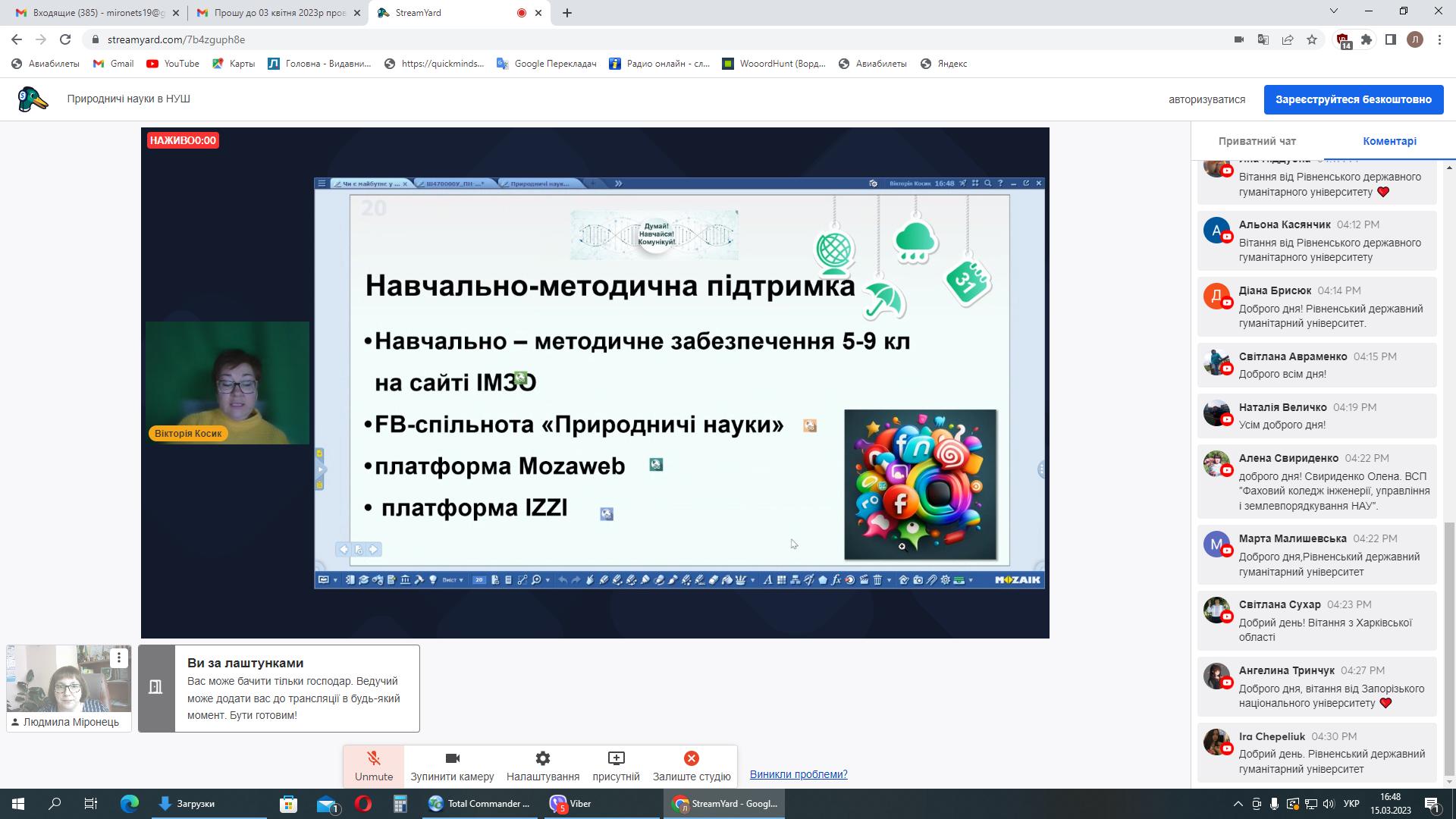
Task: Open the browser extensions puzzle icon
Action: 1367,39
